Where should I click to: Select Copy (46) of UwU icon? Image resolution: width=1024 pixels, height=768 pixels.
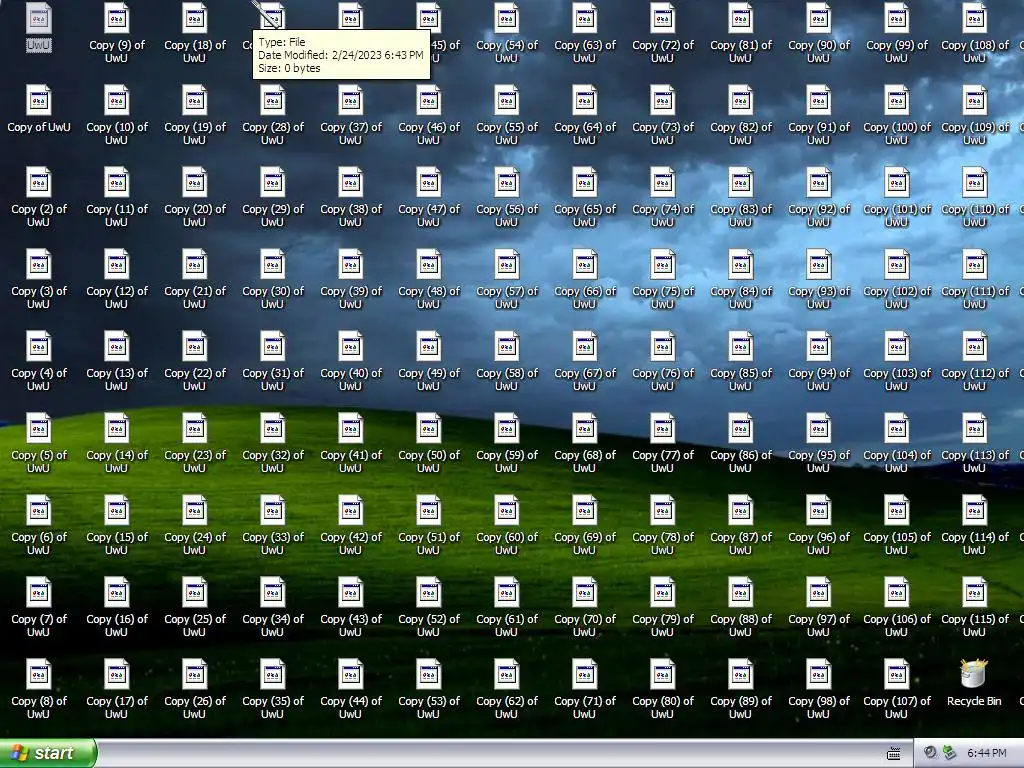click(428, 101)
